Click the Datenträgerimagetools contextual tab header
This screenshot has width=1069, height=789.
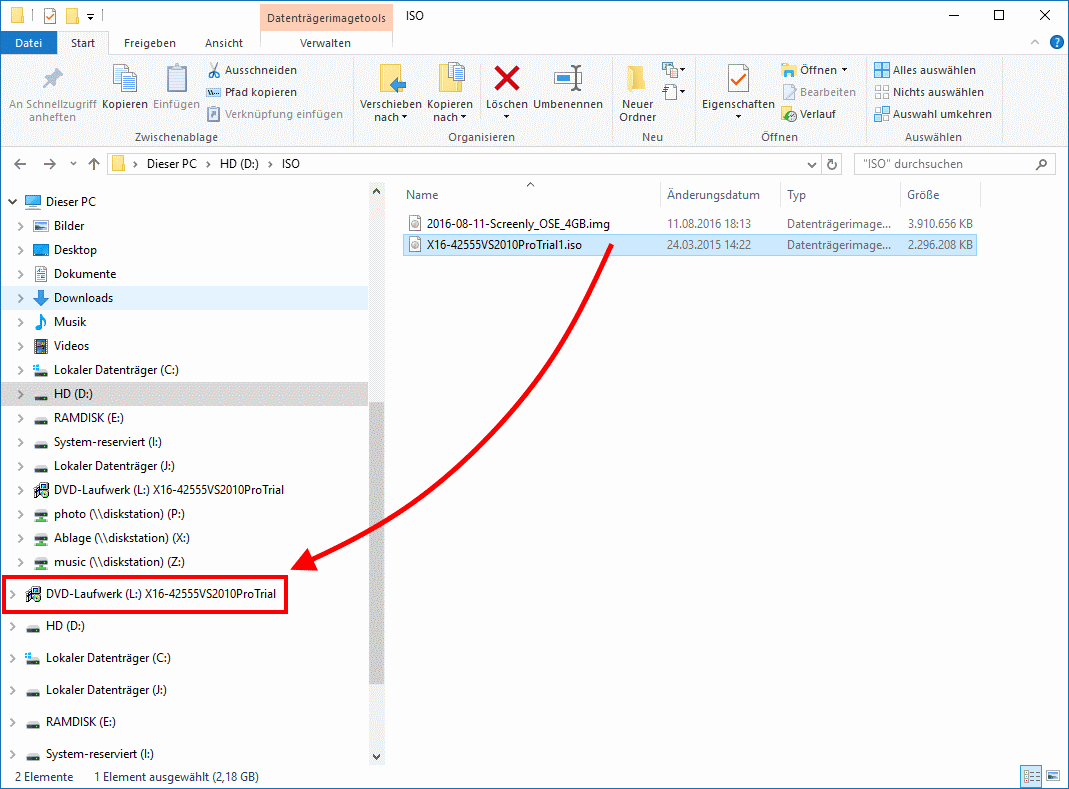326,18
